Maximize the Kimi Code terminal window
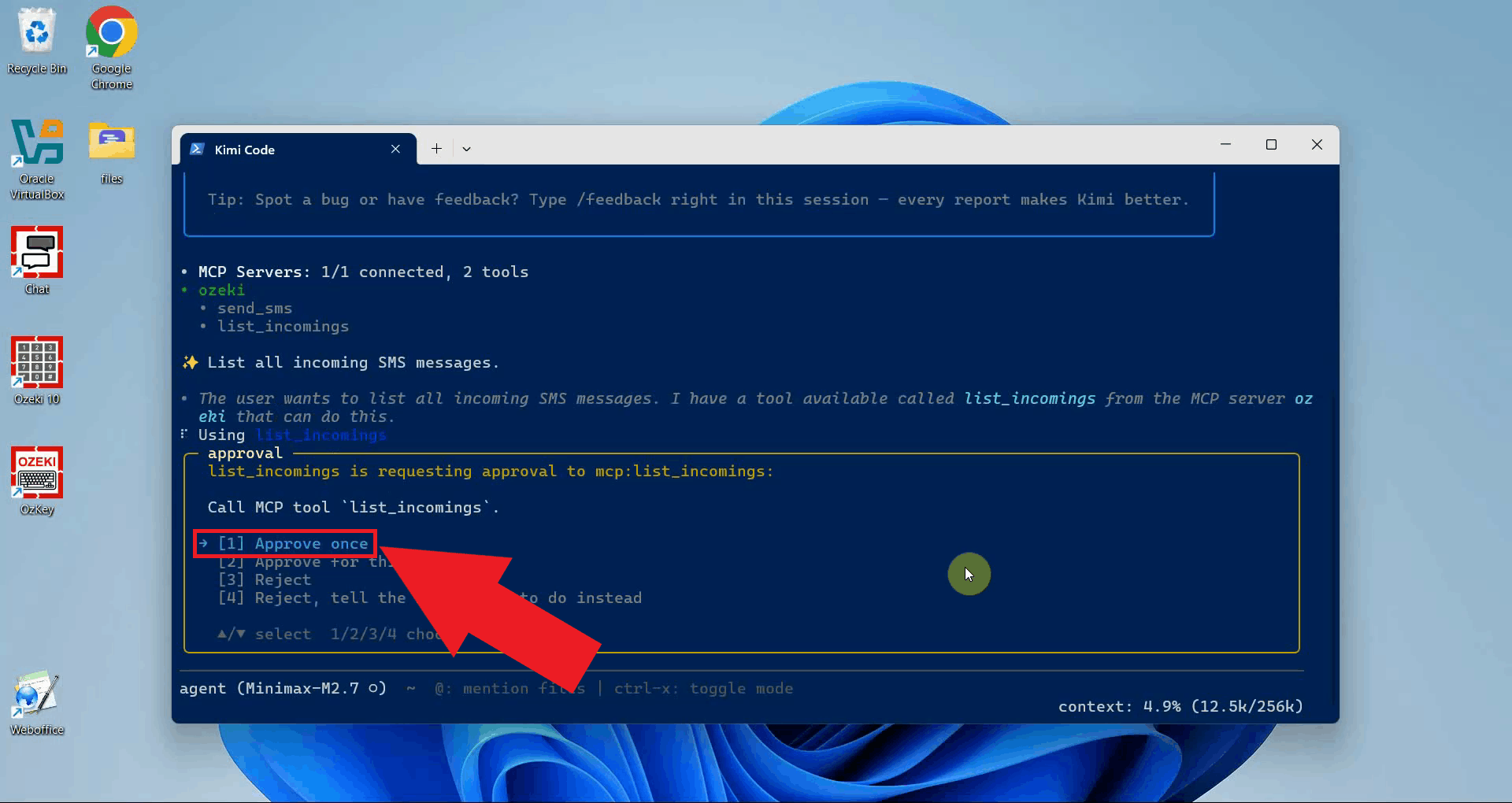 [x=1271, y=144]
